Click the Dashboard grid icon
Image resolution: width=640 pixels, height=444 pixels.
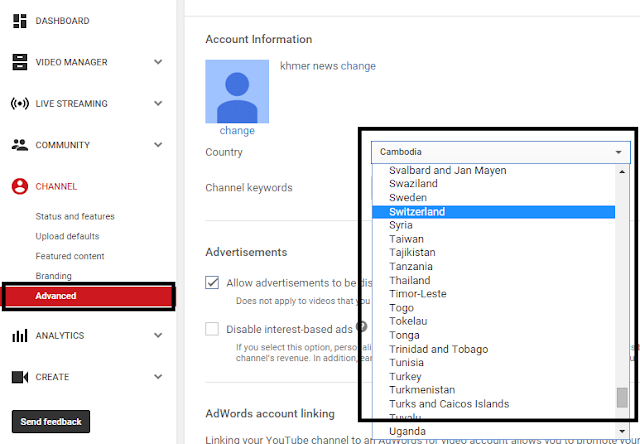[20, 21]
